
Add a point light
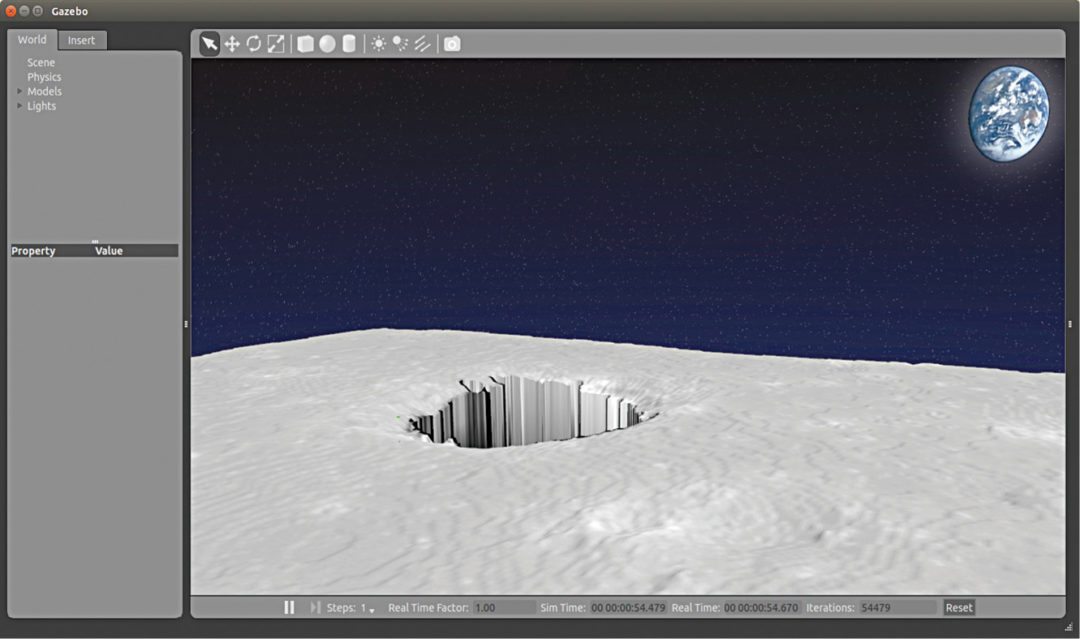378,44
